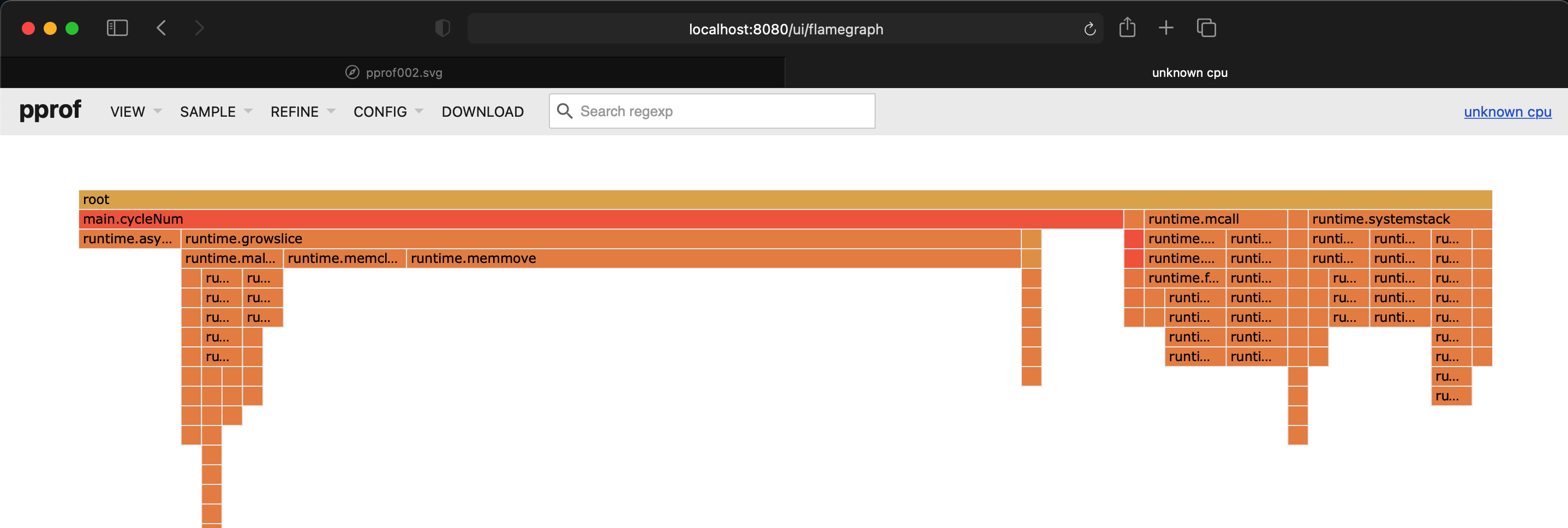Image resolution: width=1568 pixels, height=528 pixels.
Task: Select the runtime.systemstack frame
Action: pyautogui.click(x=1399, y=219)
